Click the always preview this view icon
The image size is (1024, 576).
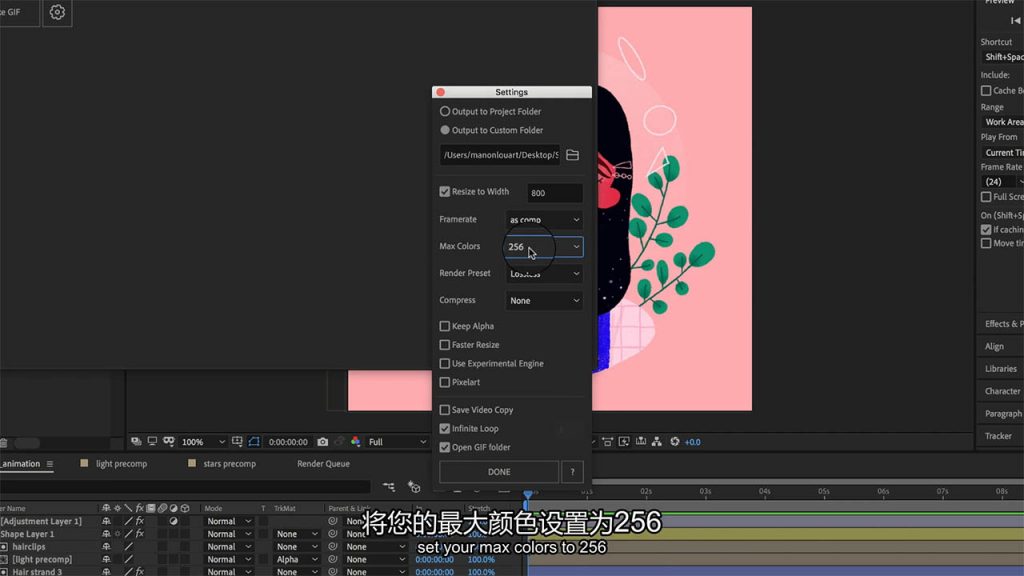(x=136, y=442)
